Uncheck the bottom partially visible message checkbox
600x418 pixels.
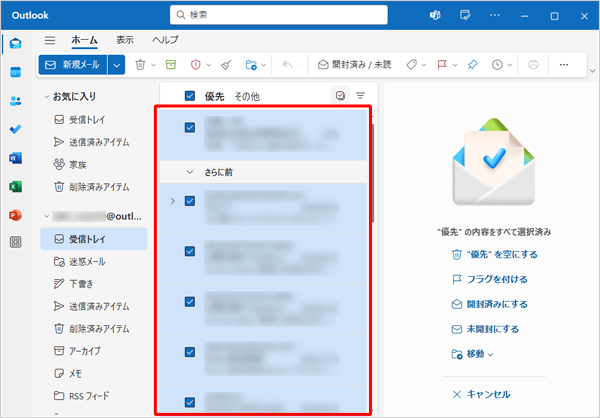190,402
